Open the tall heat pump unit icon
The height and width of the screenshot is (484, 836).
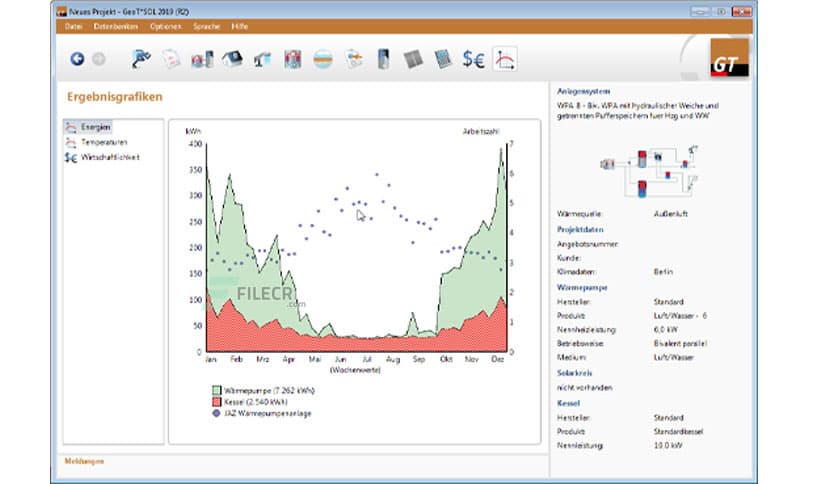click(x=383, y=59)
